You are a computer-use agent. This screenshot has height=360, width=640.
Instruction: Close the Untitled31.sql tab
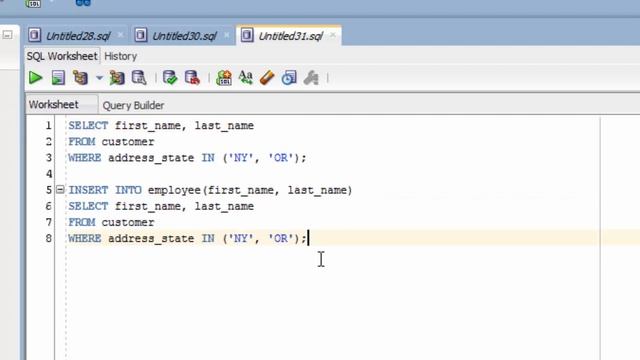333,36
